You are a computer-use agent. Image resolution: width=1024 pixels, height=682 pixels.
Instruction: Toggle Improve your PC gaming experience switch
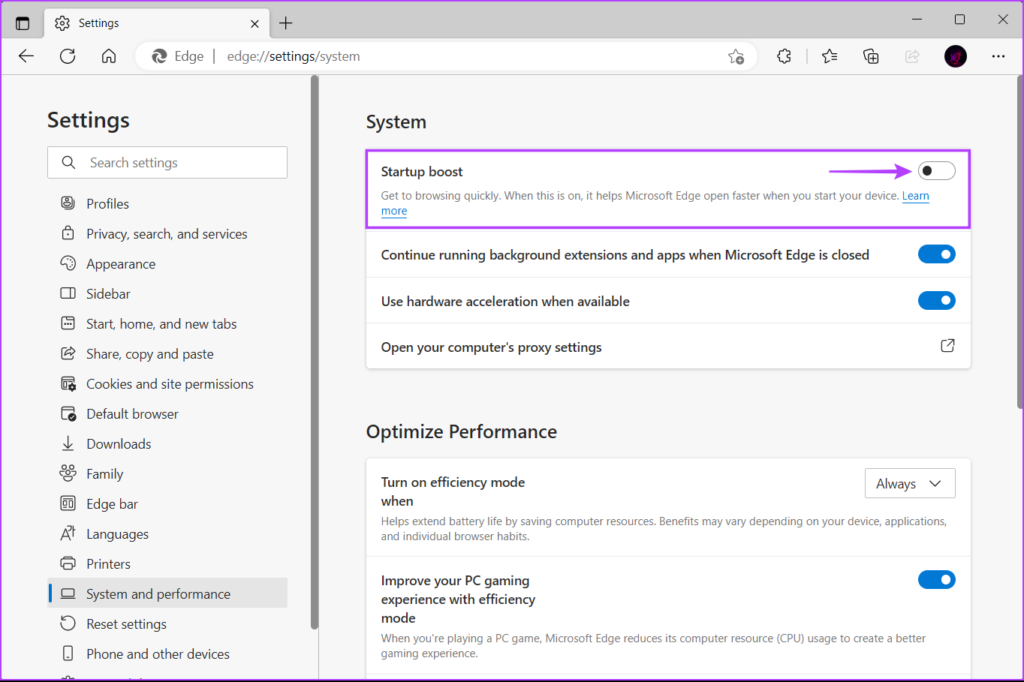point(936,579)
